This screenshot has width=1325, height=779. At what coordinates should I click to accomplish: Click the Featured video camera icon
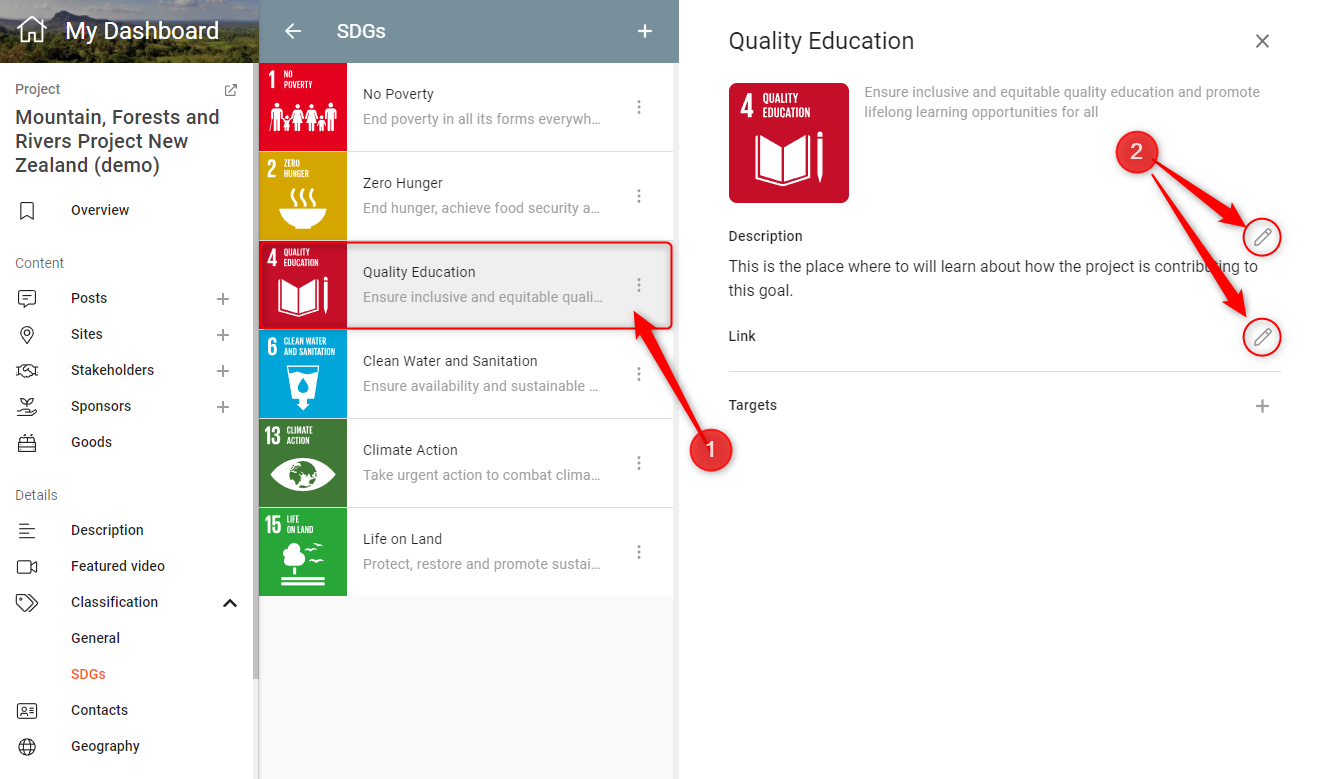coord(27,566)
